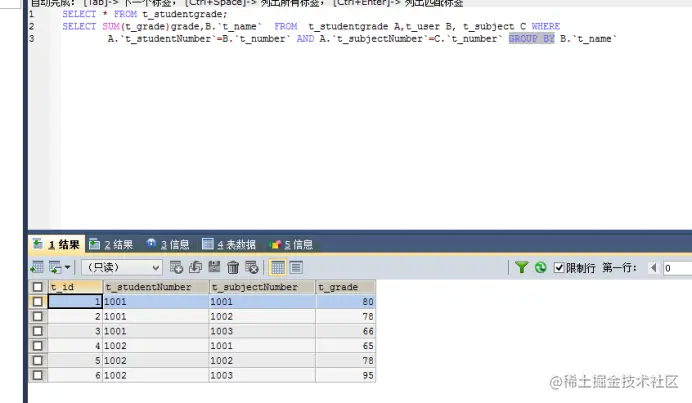692x403 pixels.
Task: Click the export result set icon
Action: pyautogui.click(x=37, y=267)
